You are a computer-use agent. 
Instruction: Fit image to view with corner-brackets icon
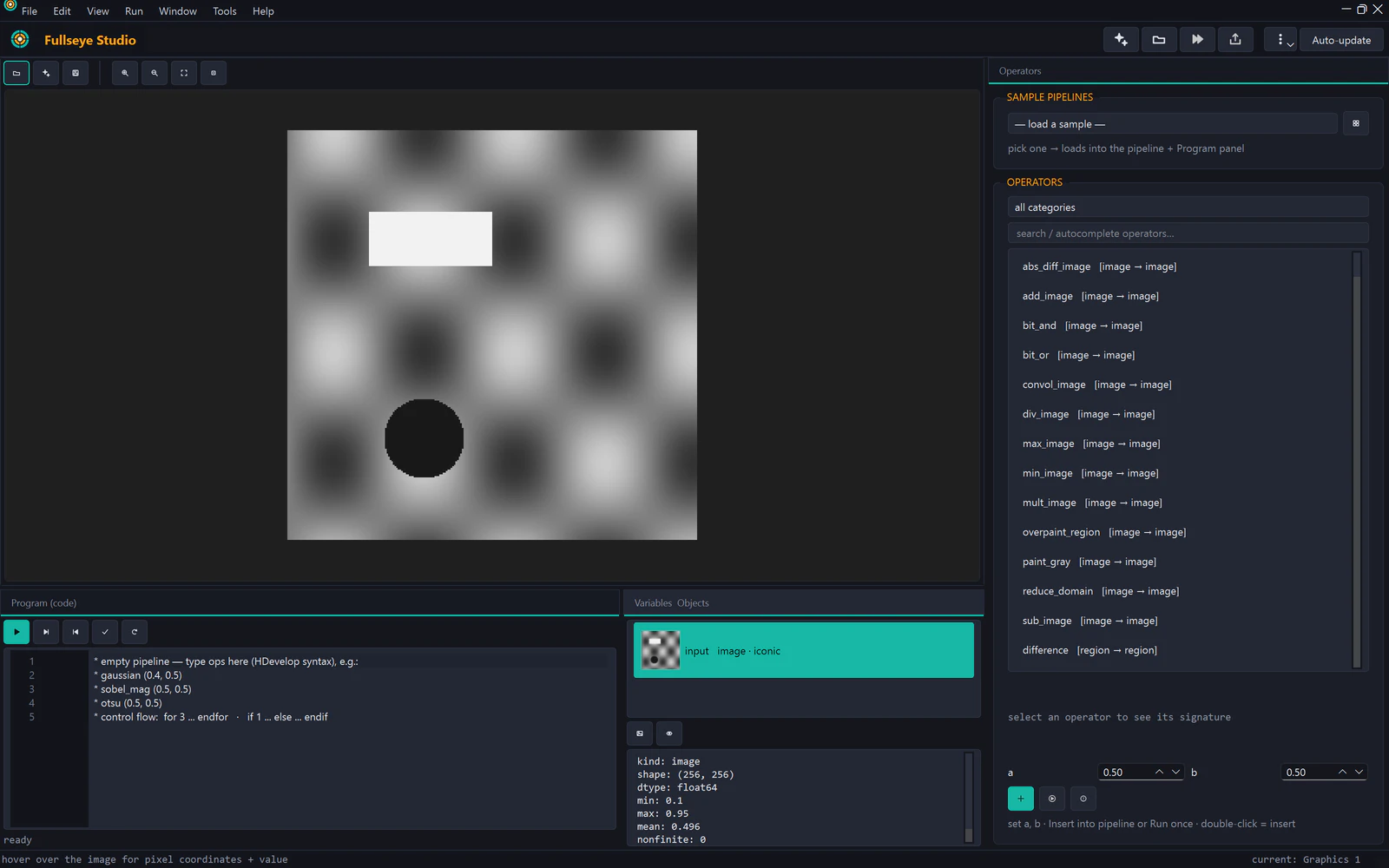[x=184, y=73]
